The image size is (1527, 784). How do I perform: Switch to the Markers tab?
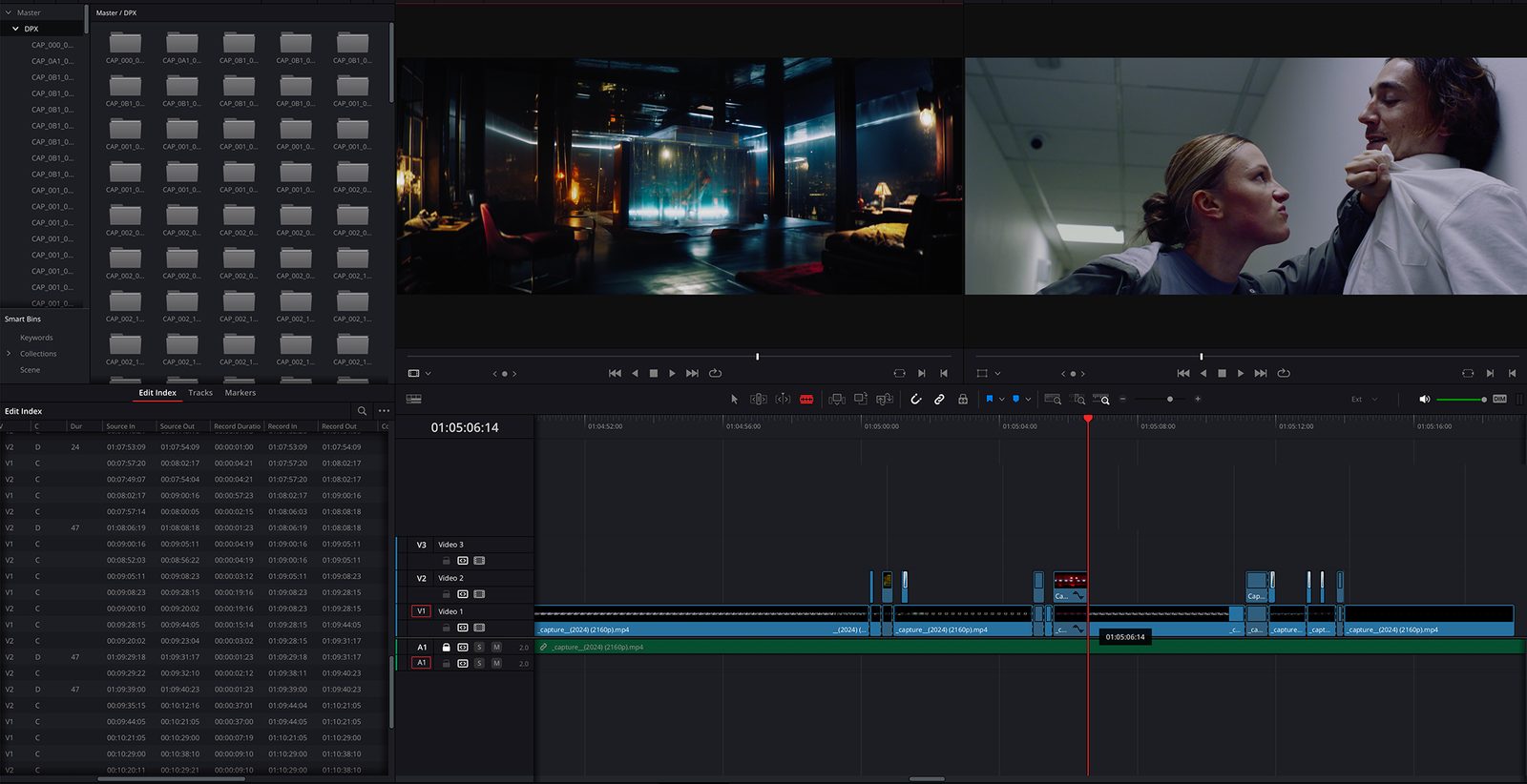click(x=241, y=393)
